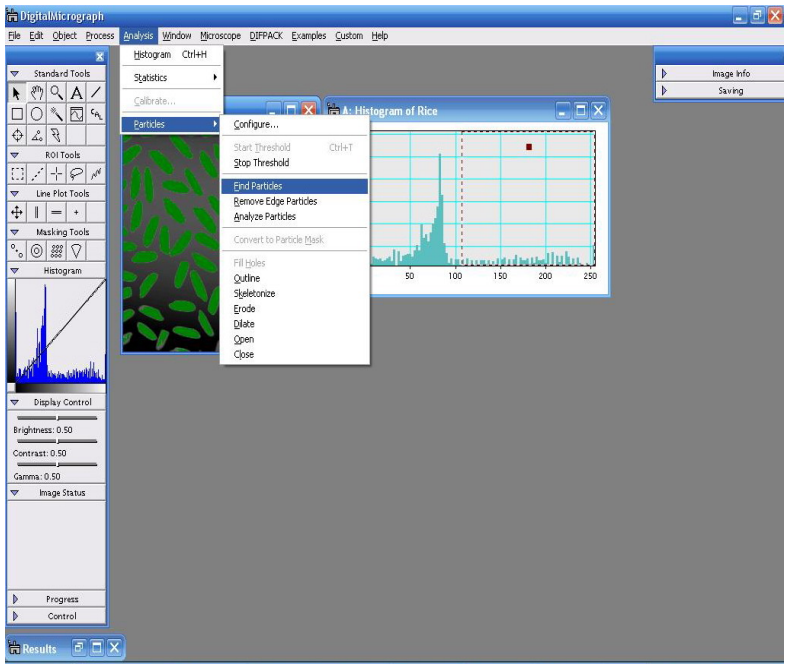The image size is (791, 670).
Task: Click the red marker in histogram plot
Action: pos(528,147)
